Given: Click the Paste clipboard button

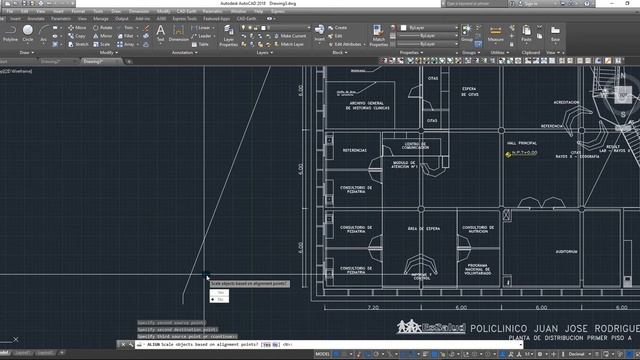Looking at the screenshot, I should (527, 33).
